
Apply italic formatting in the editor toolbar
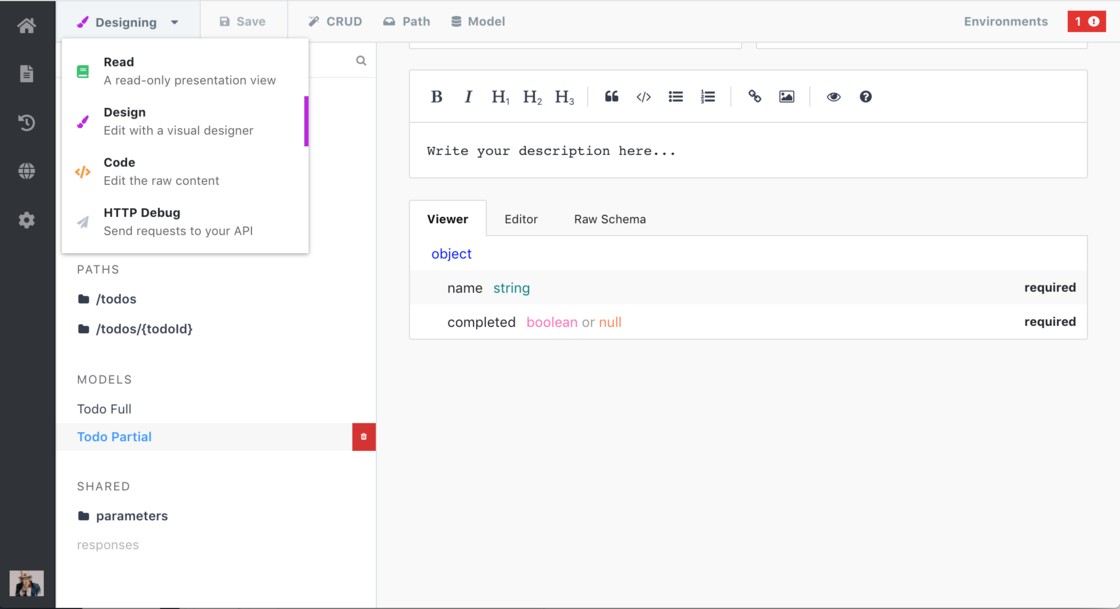point(468,96)
